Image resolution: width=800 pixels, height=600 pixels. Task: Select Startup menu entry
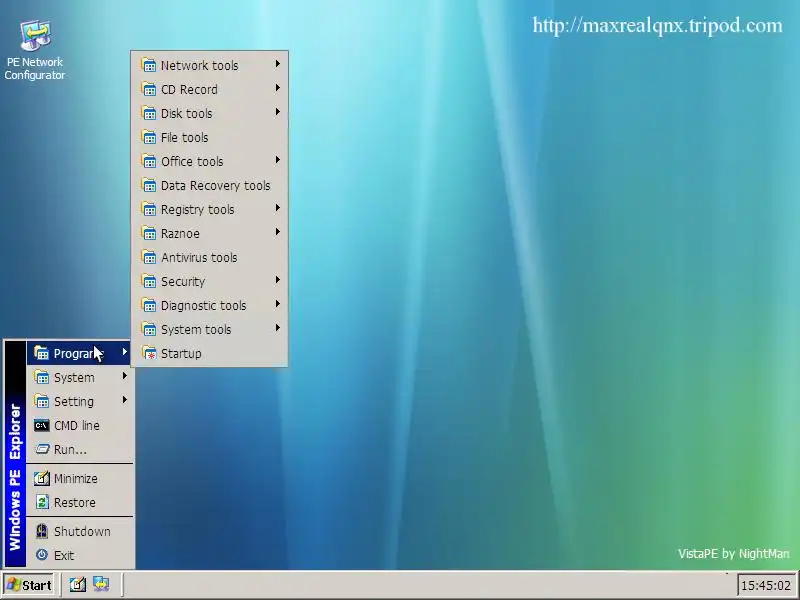(x=210, y=353)
